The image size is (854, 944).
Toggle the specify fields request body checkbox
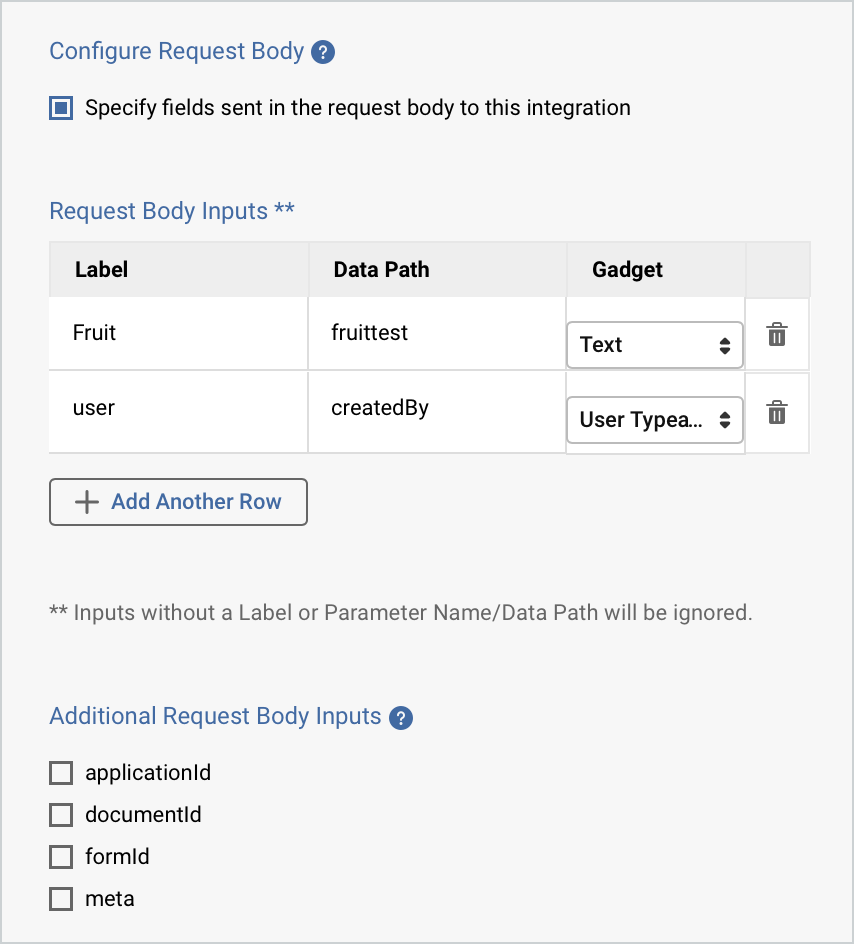(60, 107)
